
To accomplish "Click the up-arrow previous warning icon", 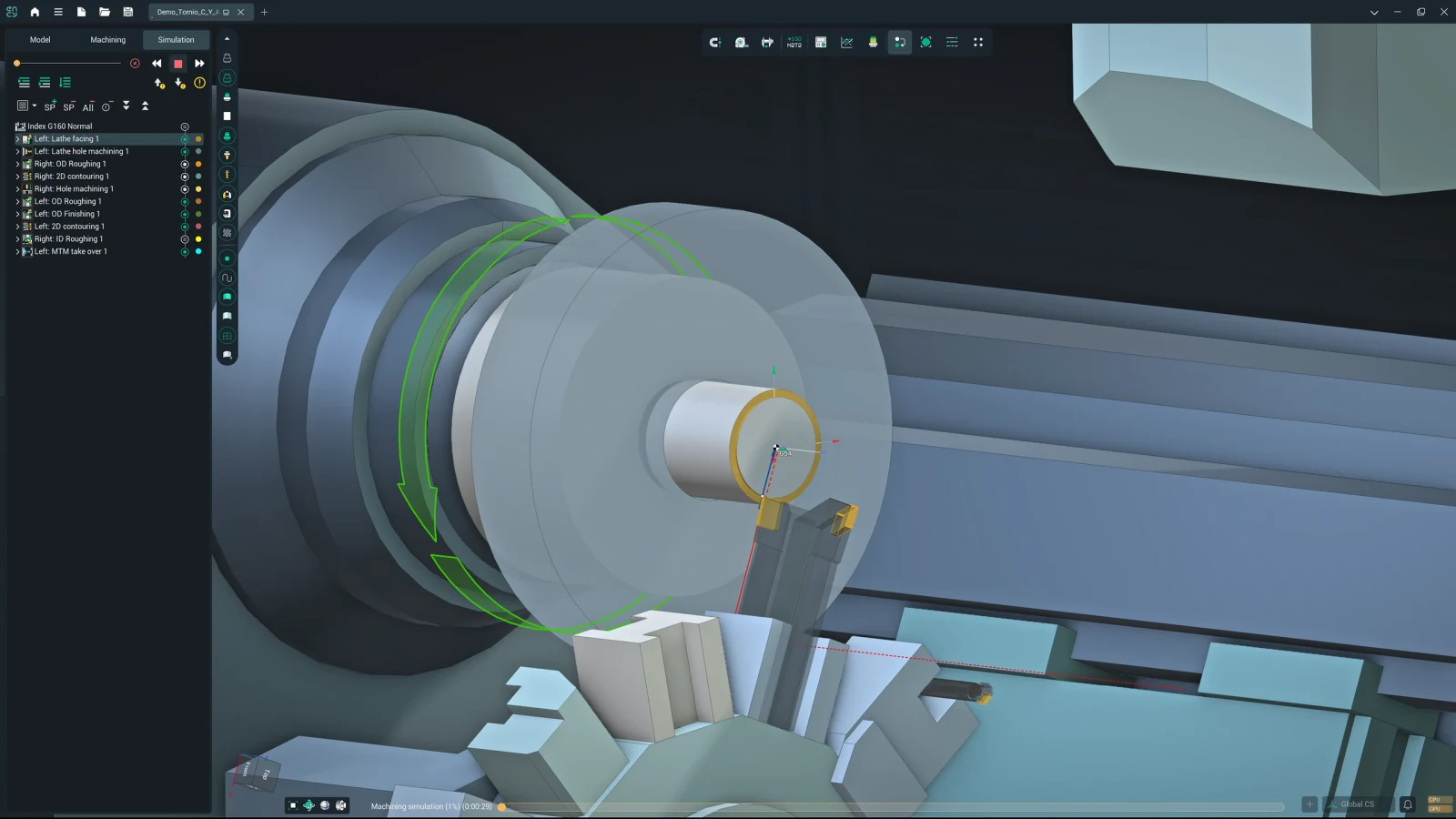I will [x=159, y=83].
